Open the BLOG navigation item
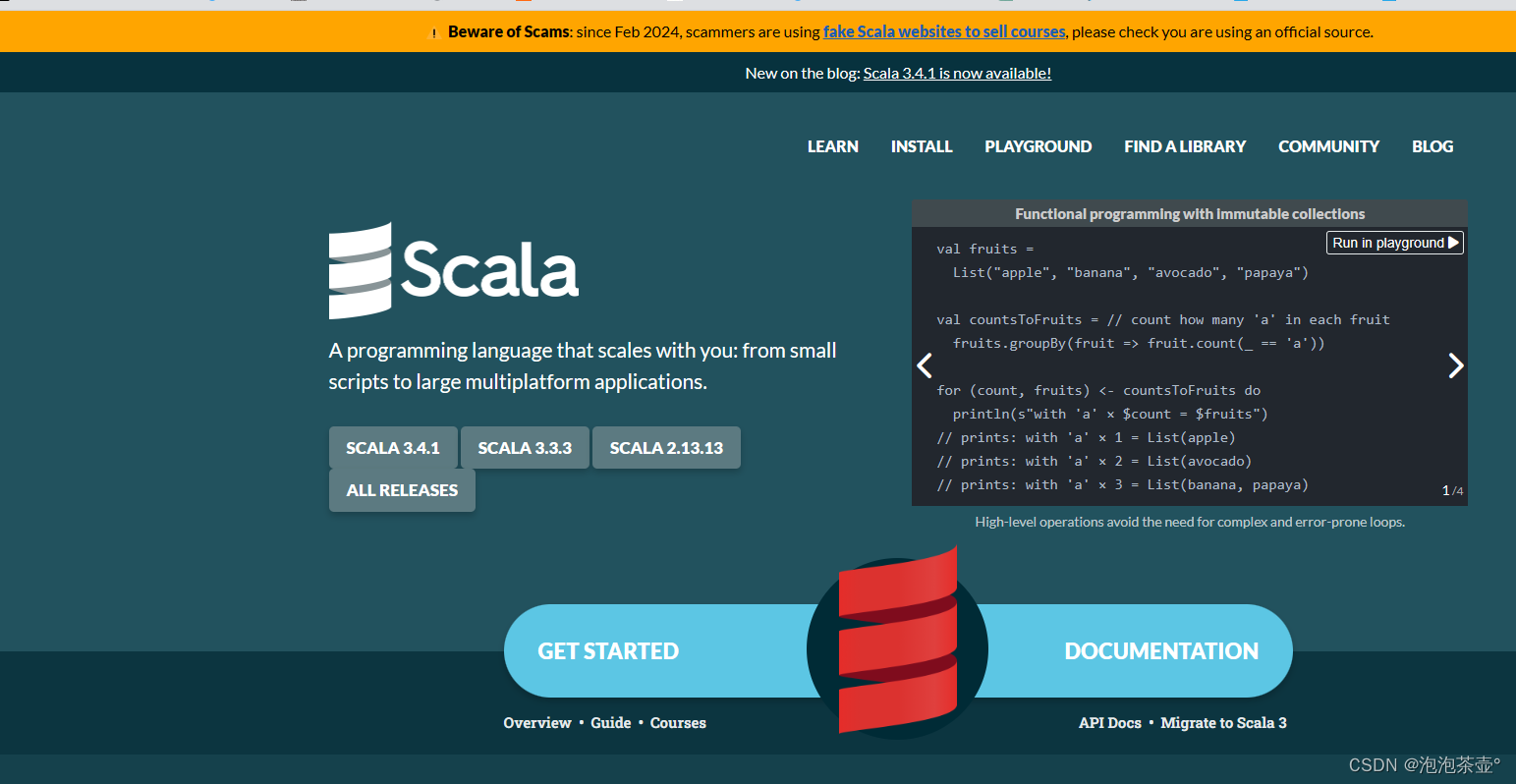The height and width of the screenshot is (784, 1516). point(1432,146)
